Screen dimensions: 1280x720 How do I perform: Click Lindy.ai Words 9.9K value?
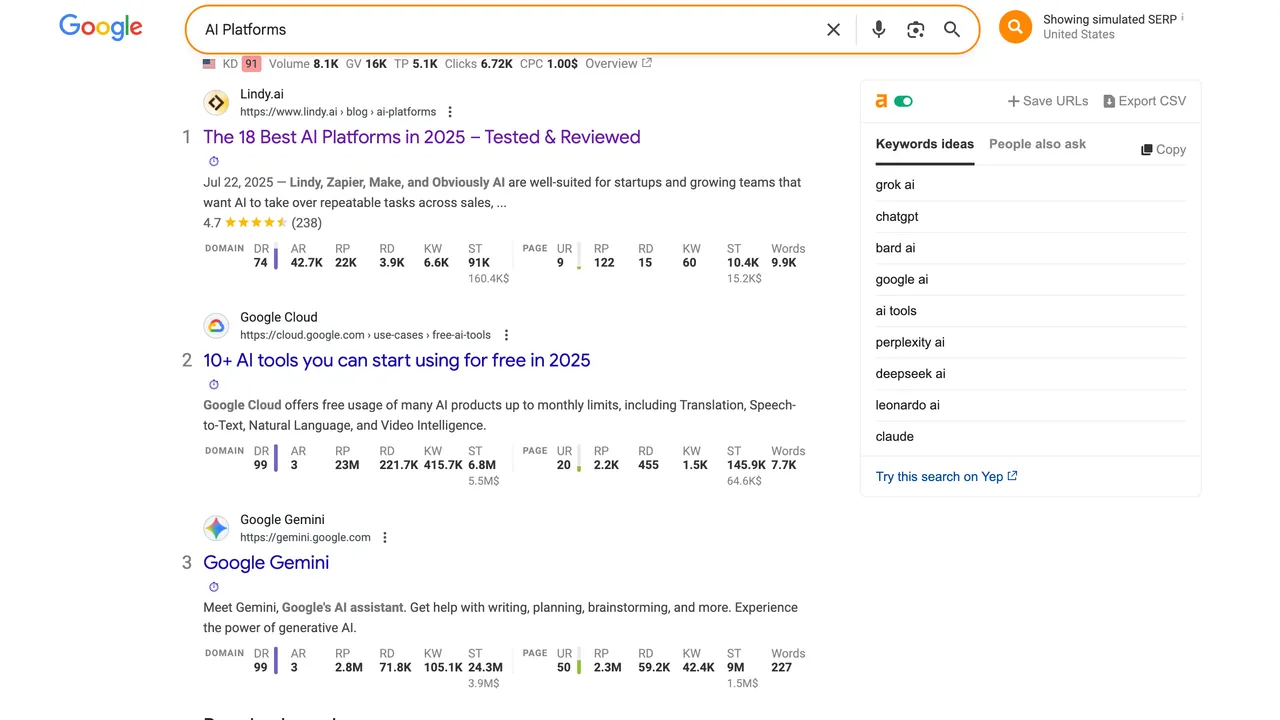784,263
